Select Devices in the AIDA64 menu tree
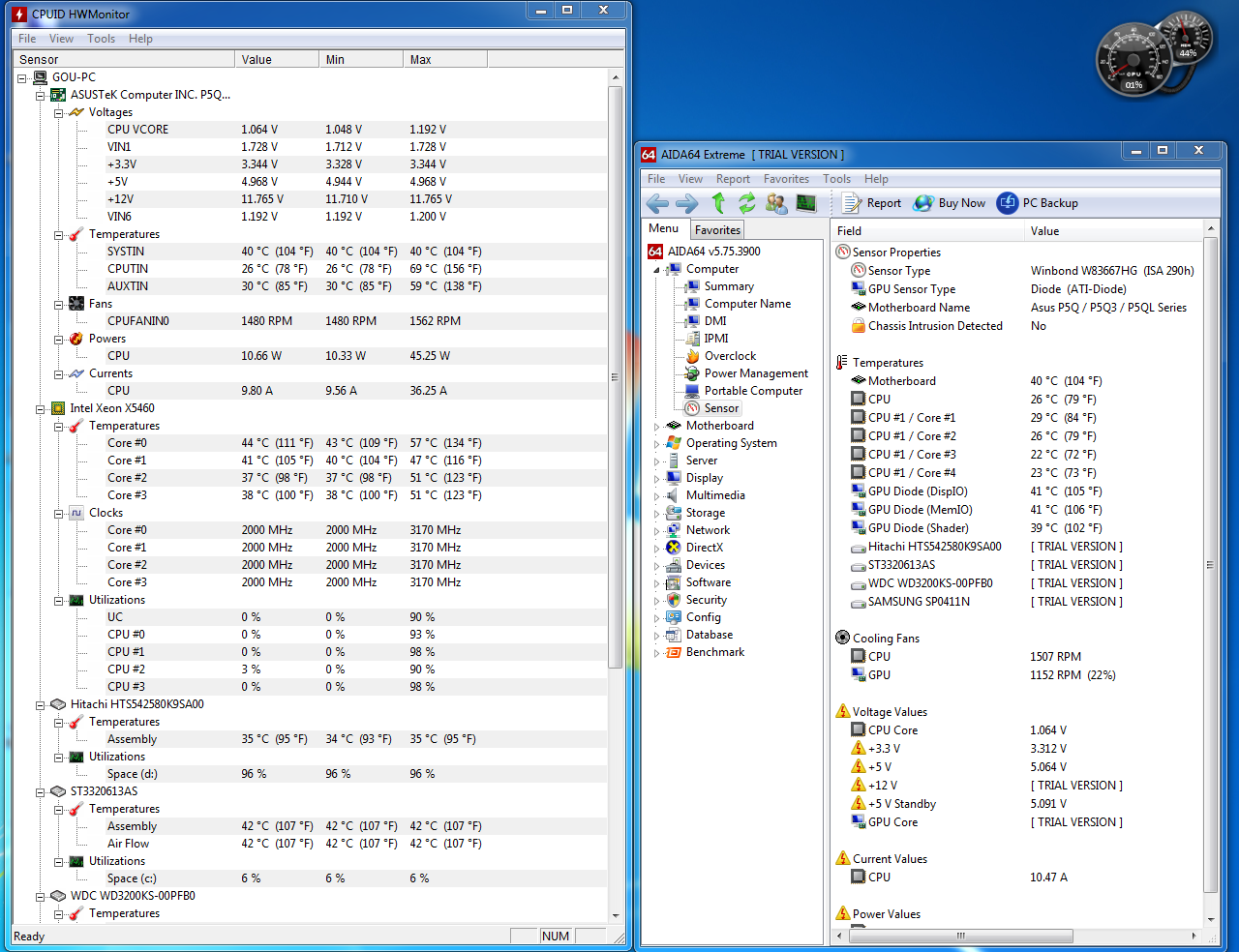 (x=705, y=565)
